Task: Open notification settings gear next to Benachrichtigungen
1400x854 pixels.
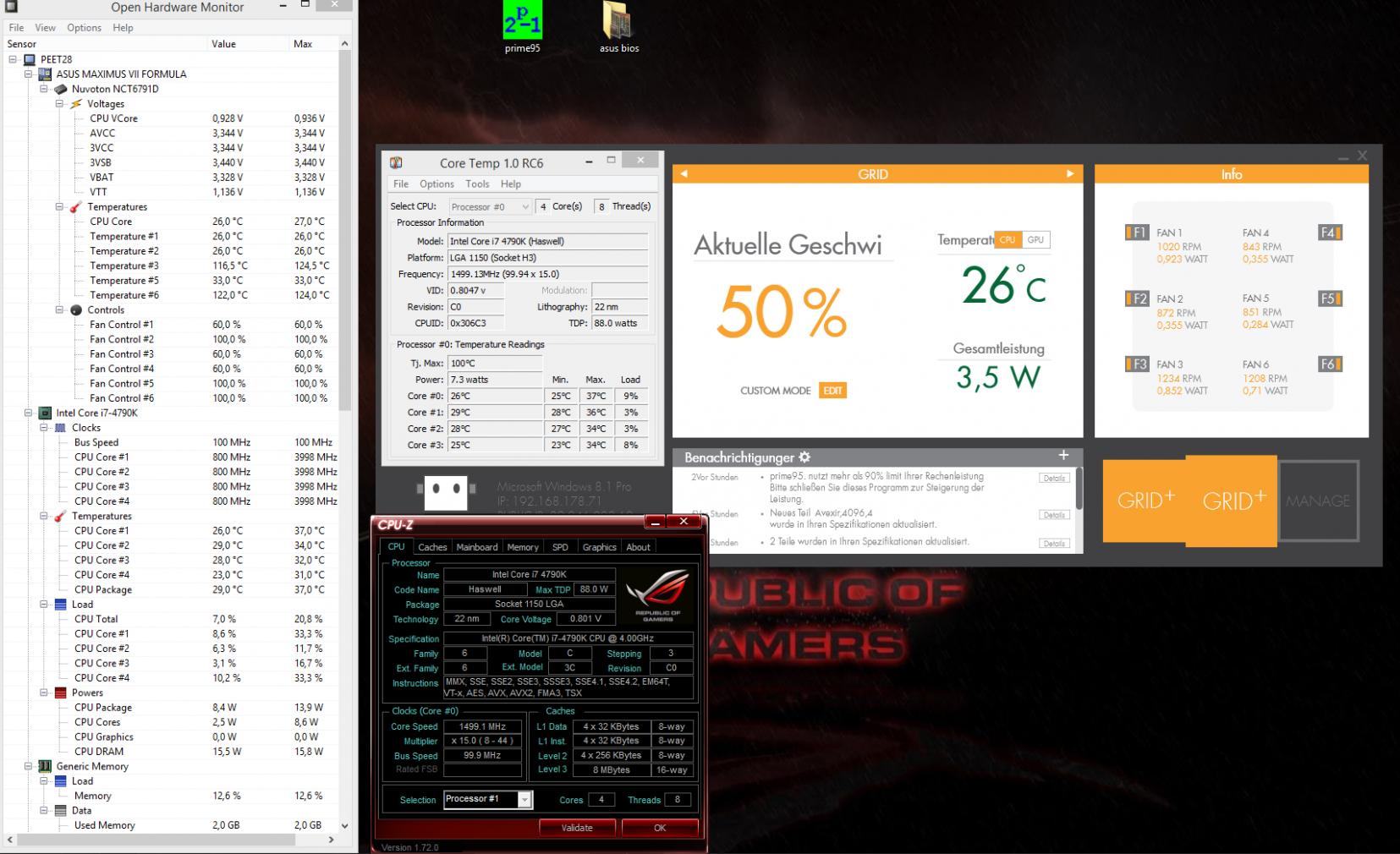Action: tap(804, 457)
